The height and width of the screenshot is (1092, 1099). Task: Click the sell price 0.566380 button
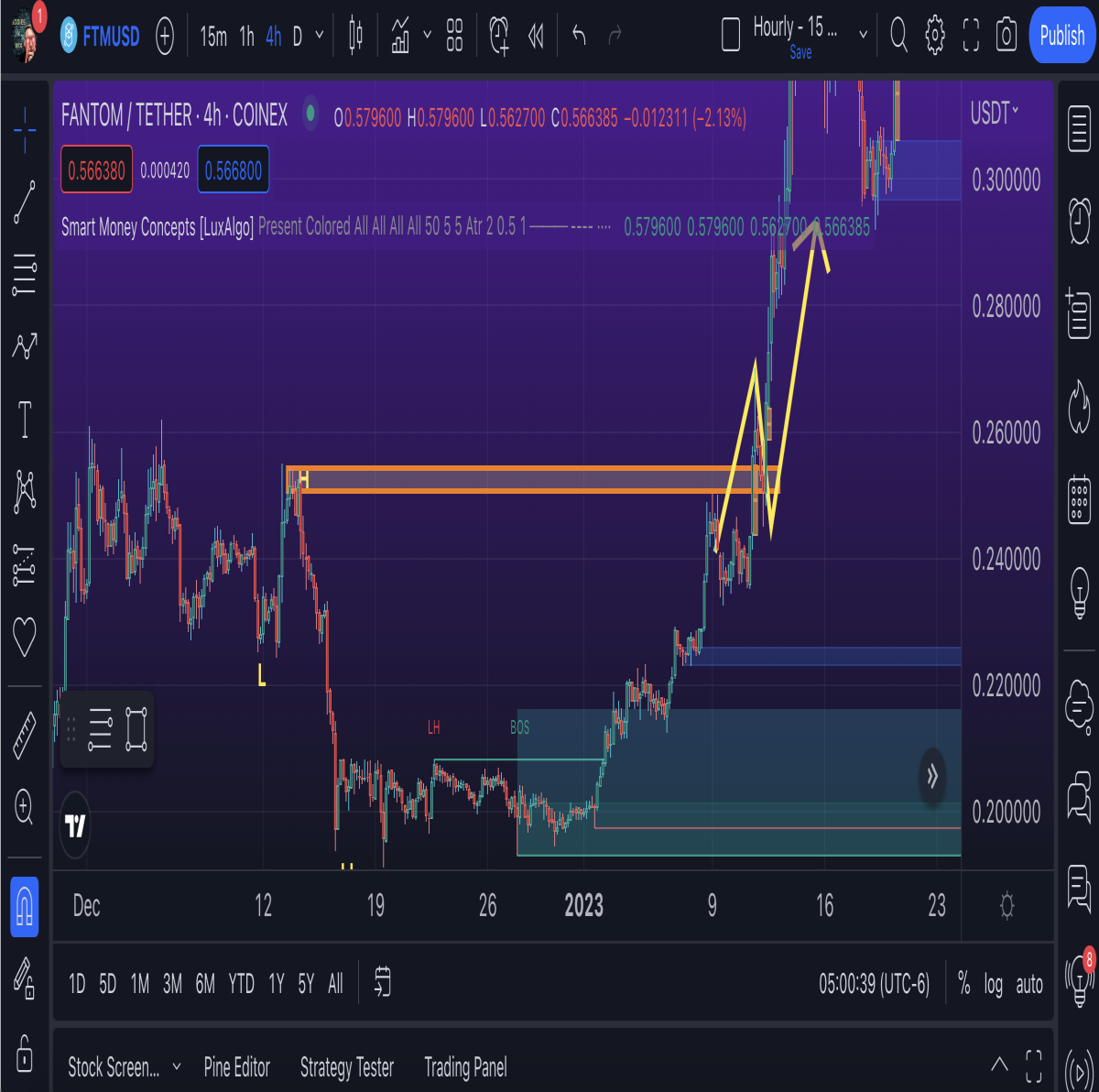97,171
